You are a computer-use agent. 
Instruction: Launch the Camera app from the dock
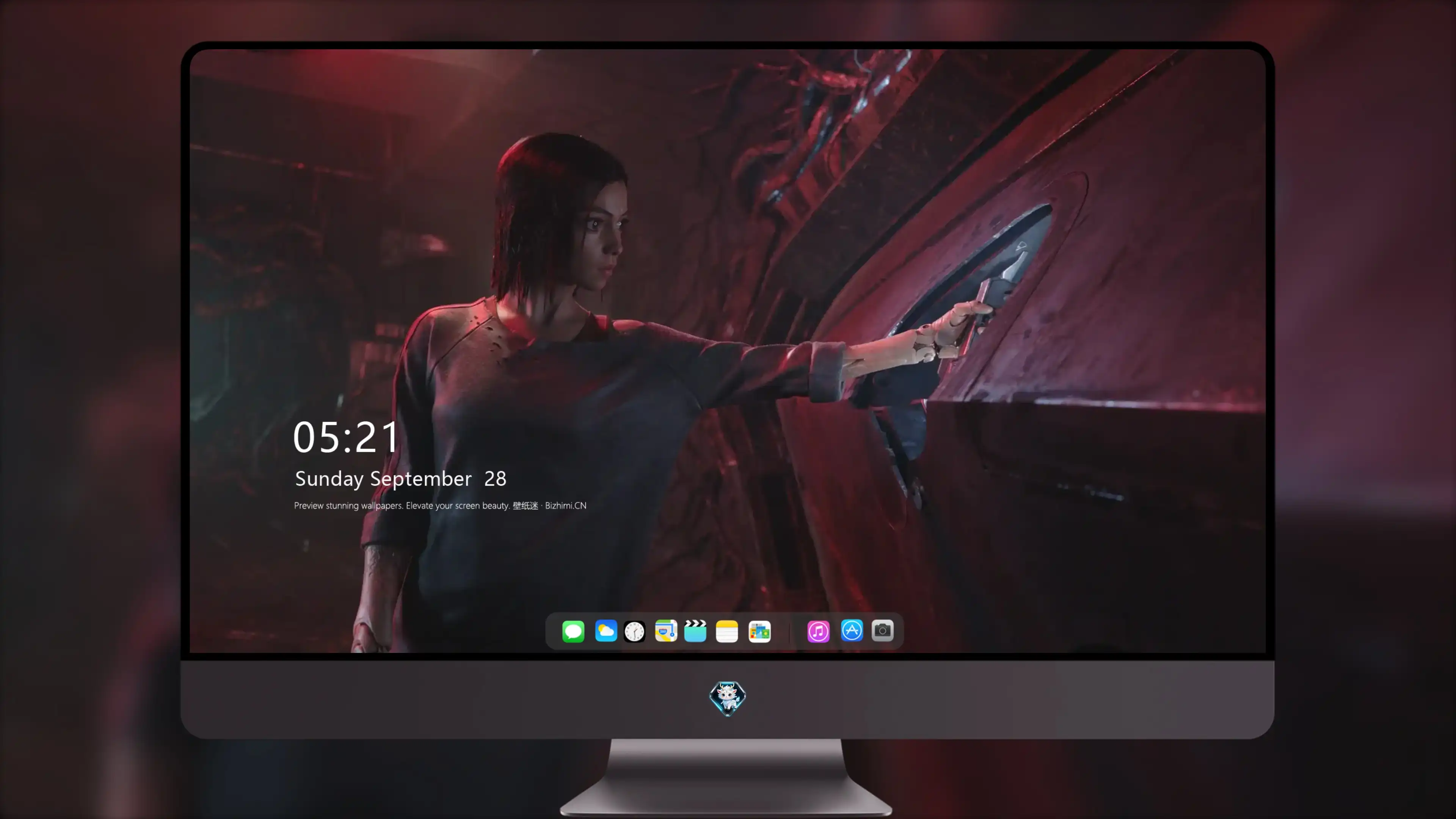[x=882, y=631]
